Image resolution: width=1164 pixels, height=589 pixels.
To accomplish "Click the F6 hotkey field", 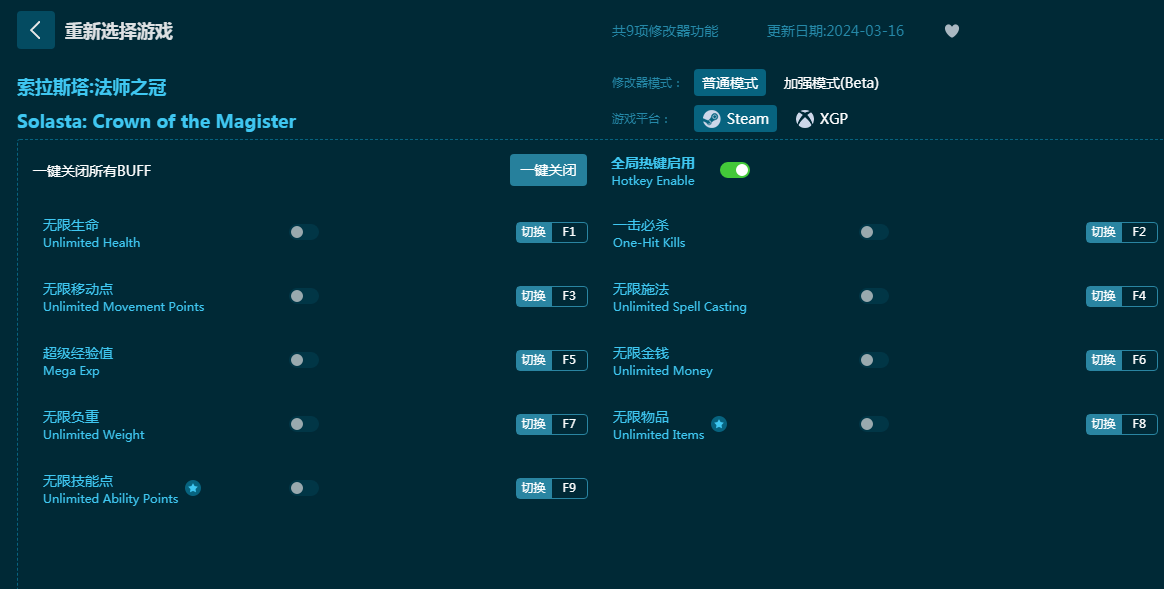I will 1140,360.
